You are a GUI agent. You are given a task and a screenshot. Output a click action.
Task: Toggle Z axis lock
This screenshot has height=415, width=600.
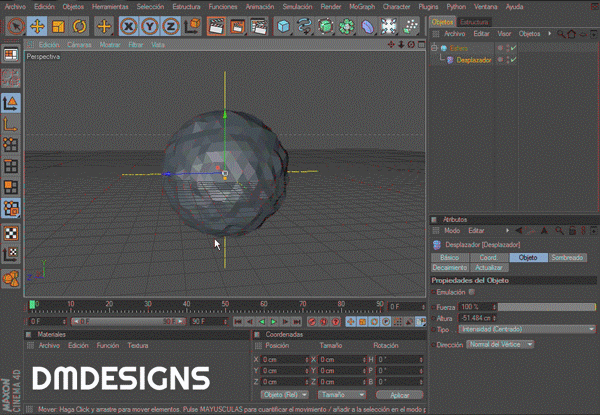(x=171, y=26)
